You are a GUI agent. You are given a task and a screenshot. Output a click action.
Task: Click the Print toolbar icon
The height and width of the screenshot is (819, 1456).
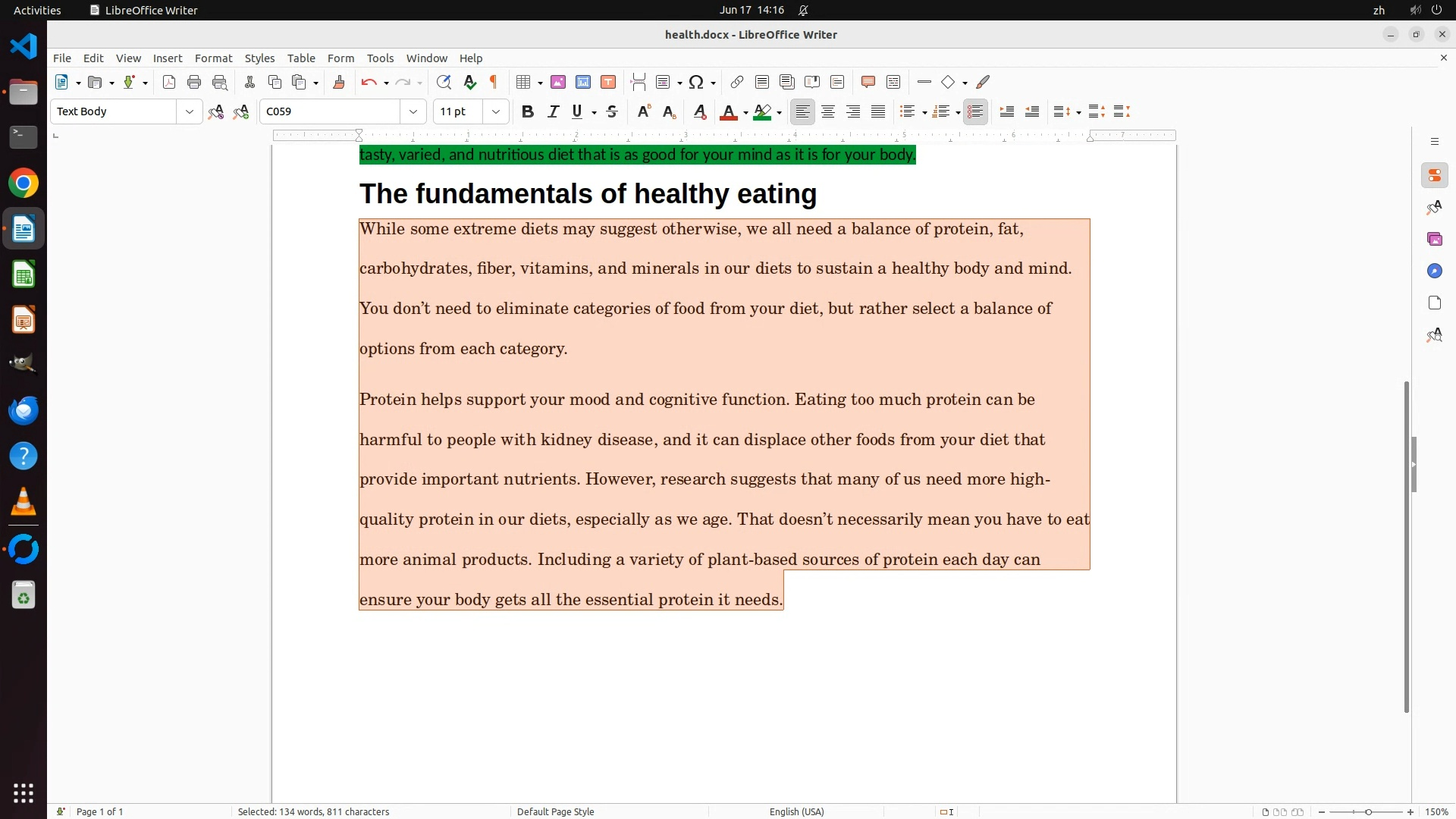pyautogui.click(x=194, y=83)
